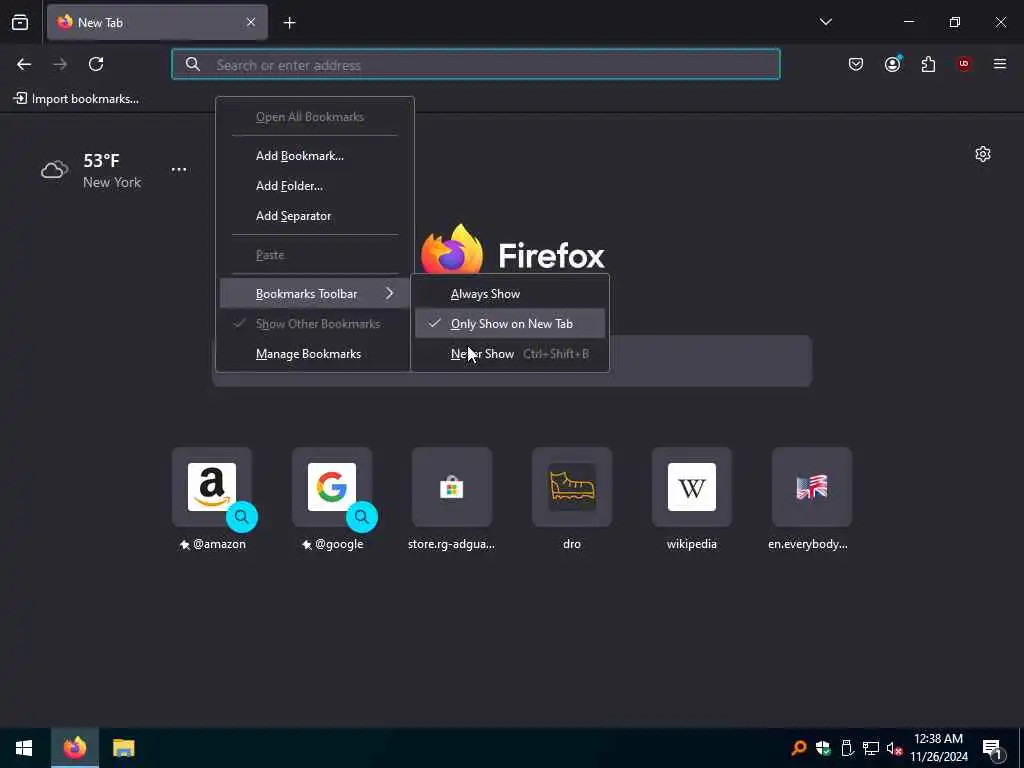Open the application hamburger menu
1024x768 pixels.
pos(1000,64)
